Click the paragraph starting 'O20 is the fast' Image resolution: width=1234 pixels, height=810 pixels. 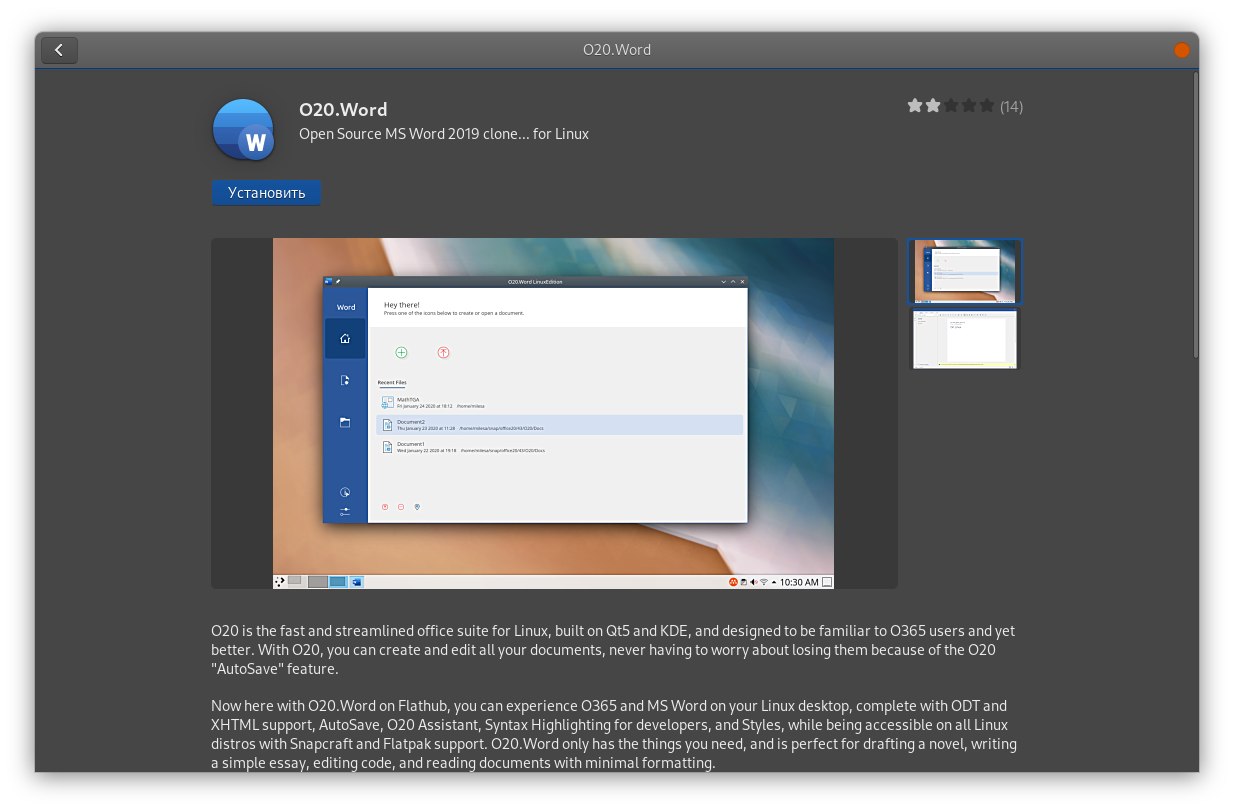click(613, 650)
